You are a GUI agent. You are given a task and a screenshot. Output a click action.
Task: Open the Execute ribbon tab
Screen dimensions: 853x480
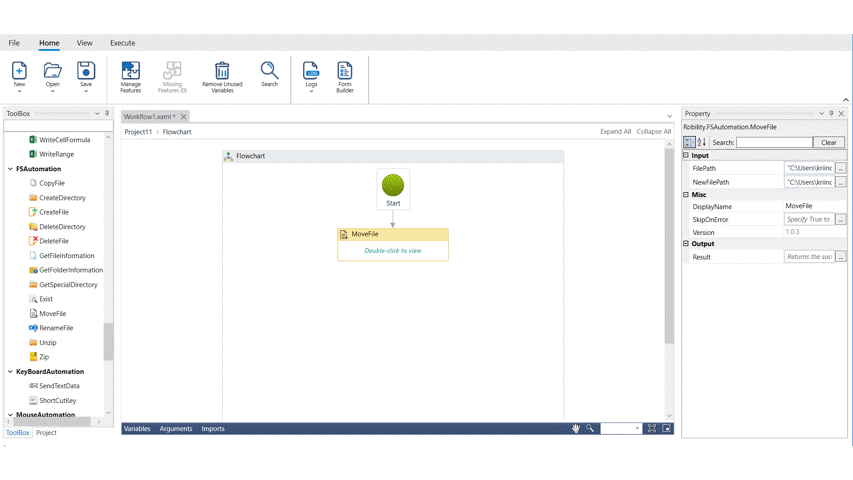[122, 43]
